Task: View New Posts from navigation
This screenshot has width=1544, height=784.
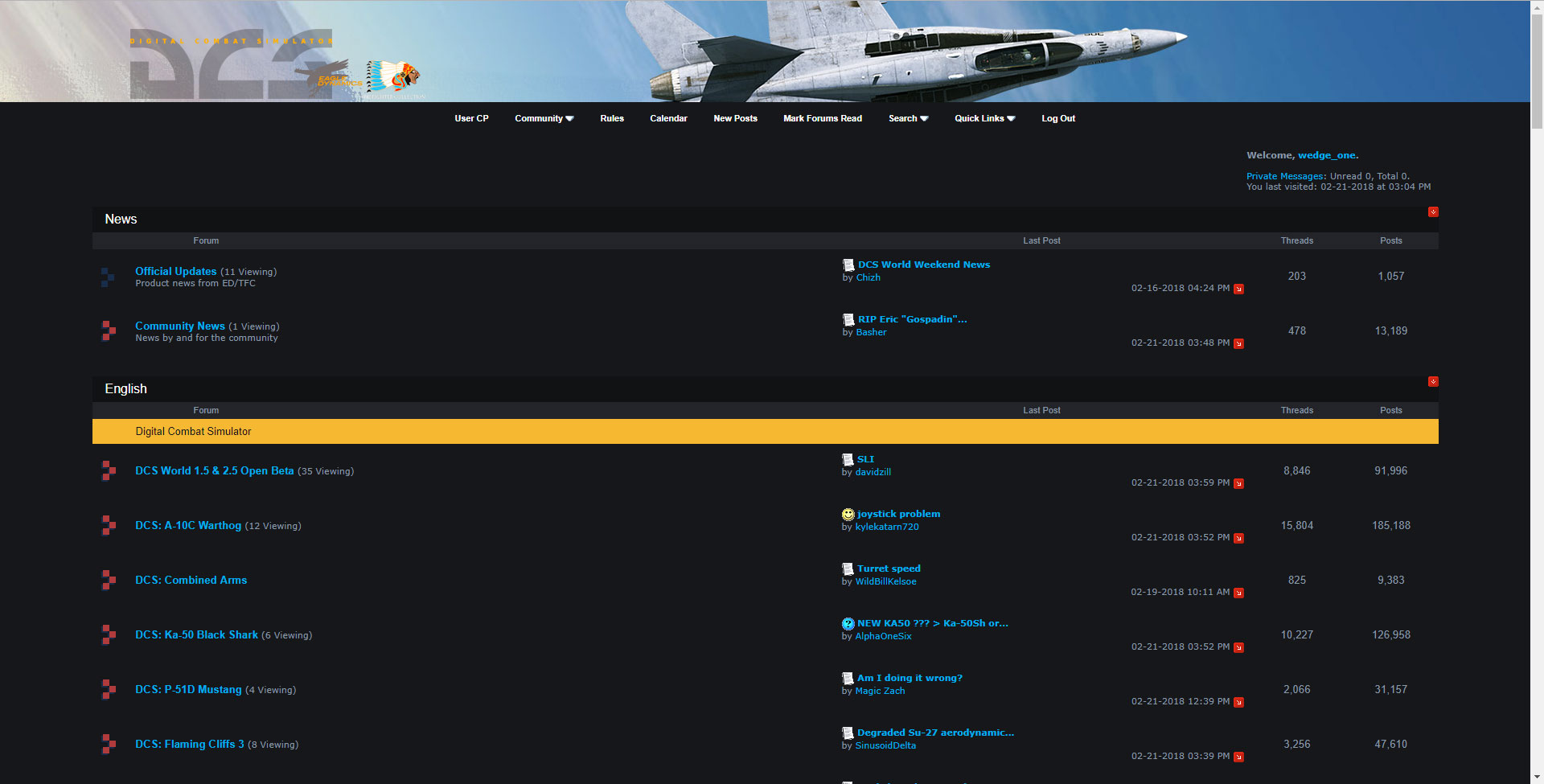Action: (735, 118)
